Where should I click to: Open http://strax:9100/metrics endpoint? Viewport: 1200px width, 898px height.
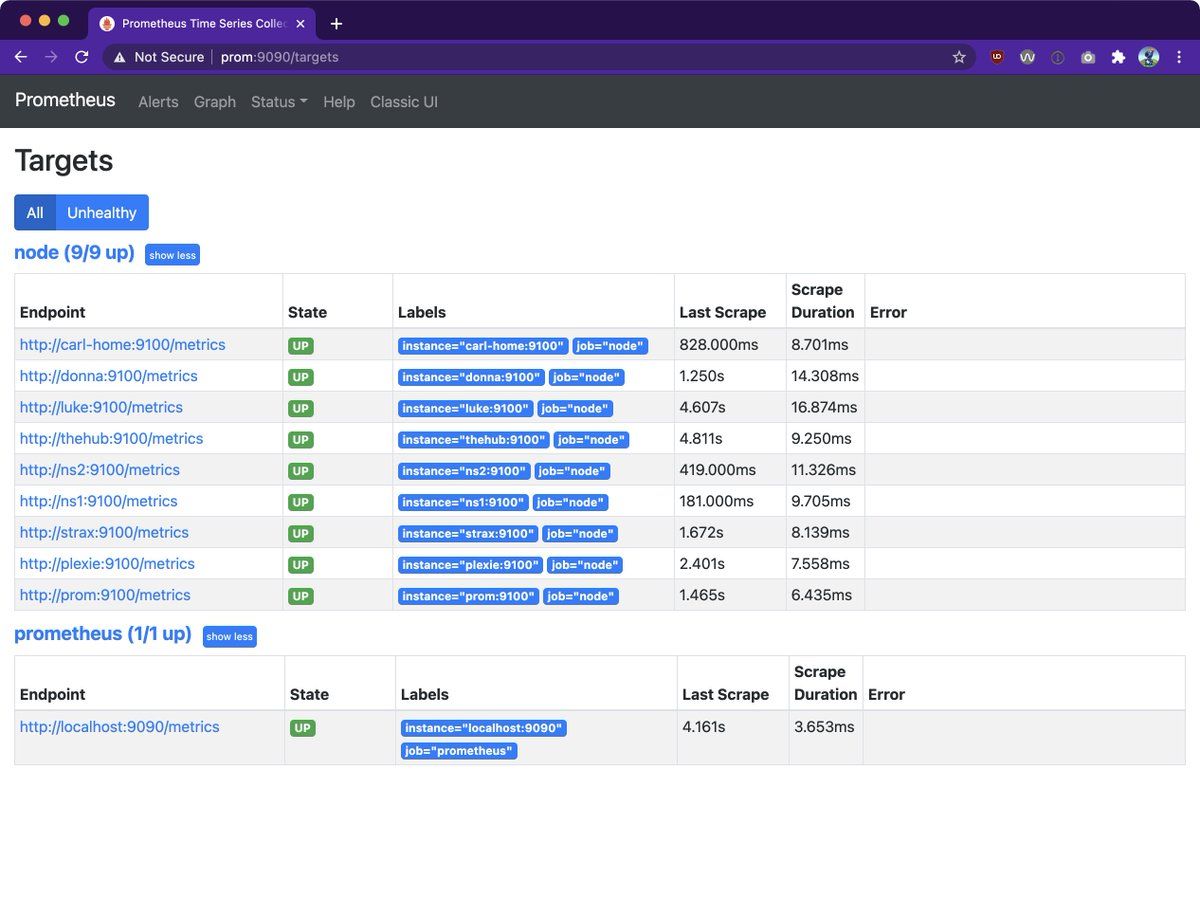104,532
